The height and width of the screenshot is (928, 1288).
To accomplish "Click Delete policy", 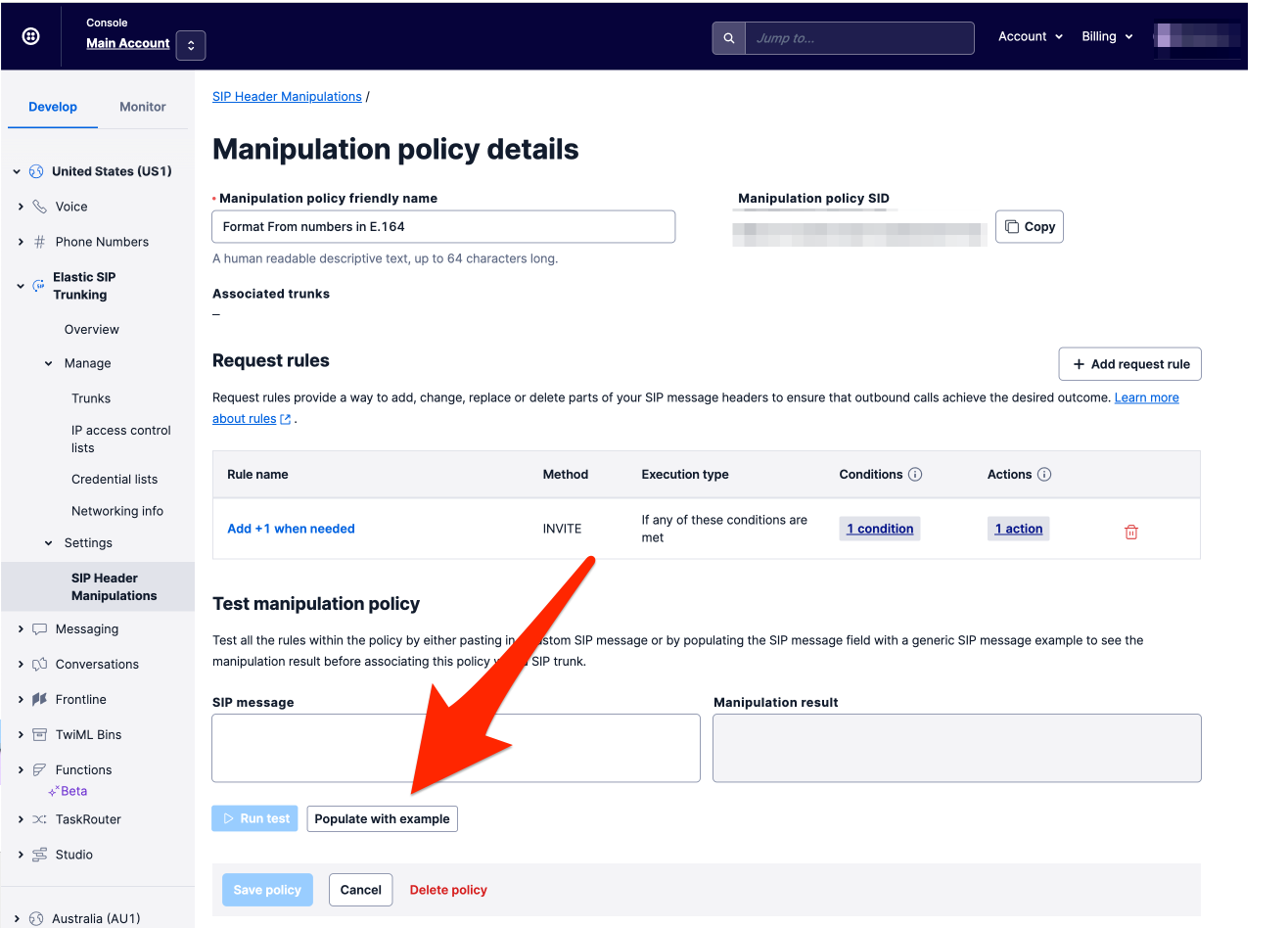I will (448, 889).
